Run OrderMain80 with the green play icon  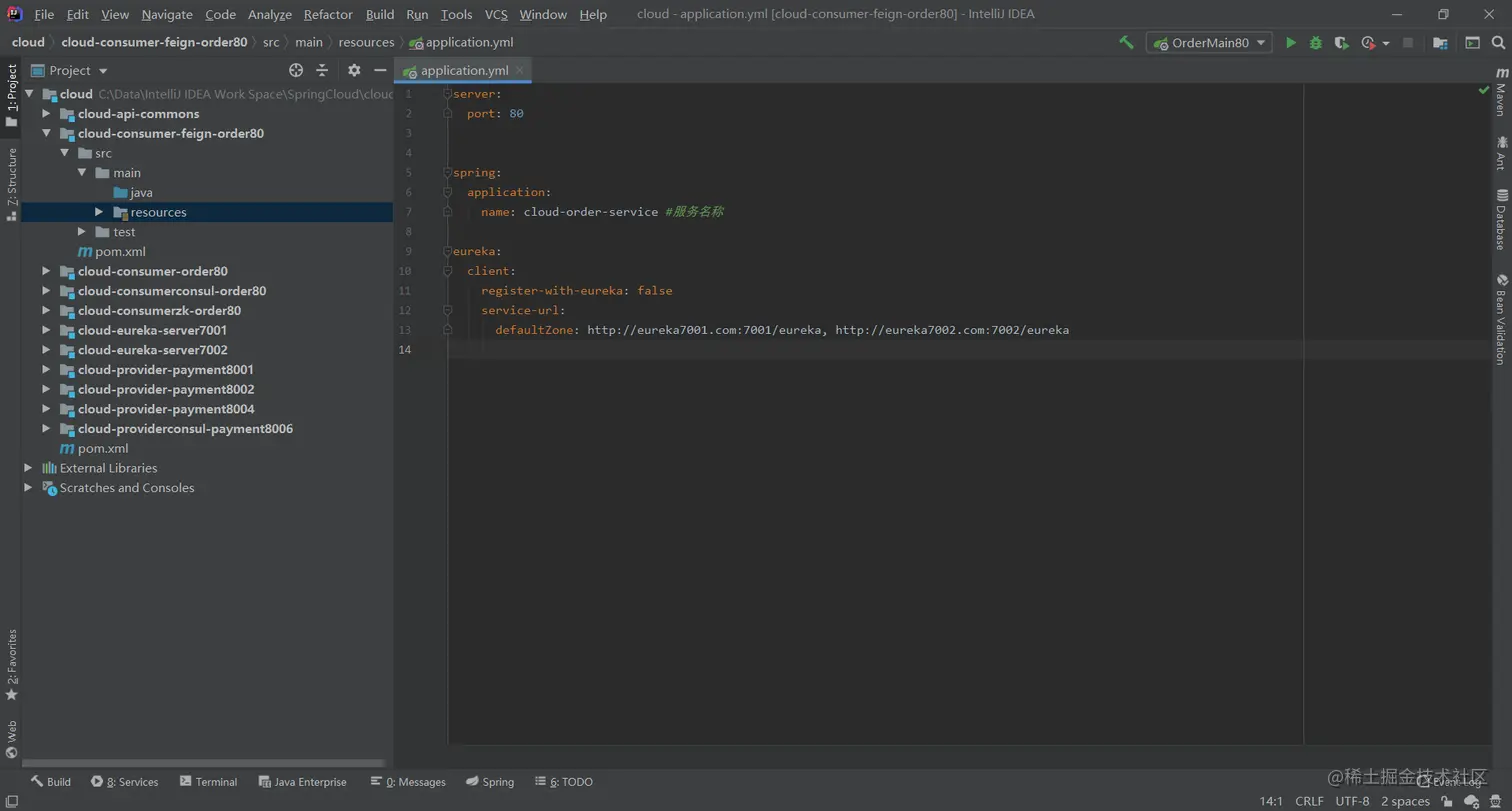tap(1291, 43)
